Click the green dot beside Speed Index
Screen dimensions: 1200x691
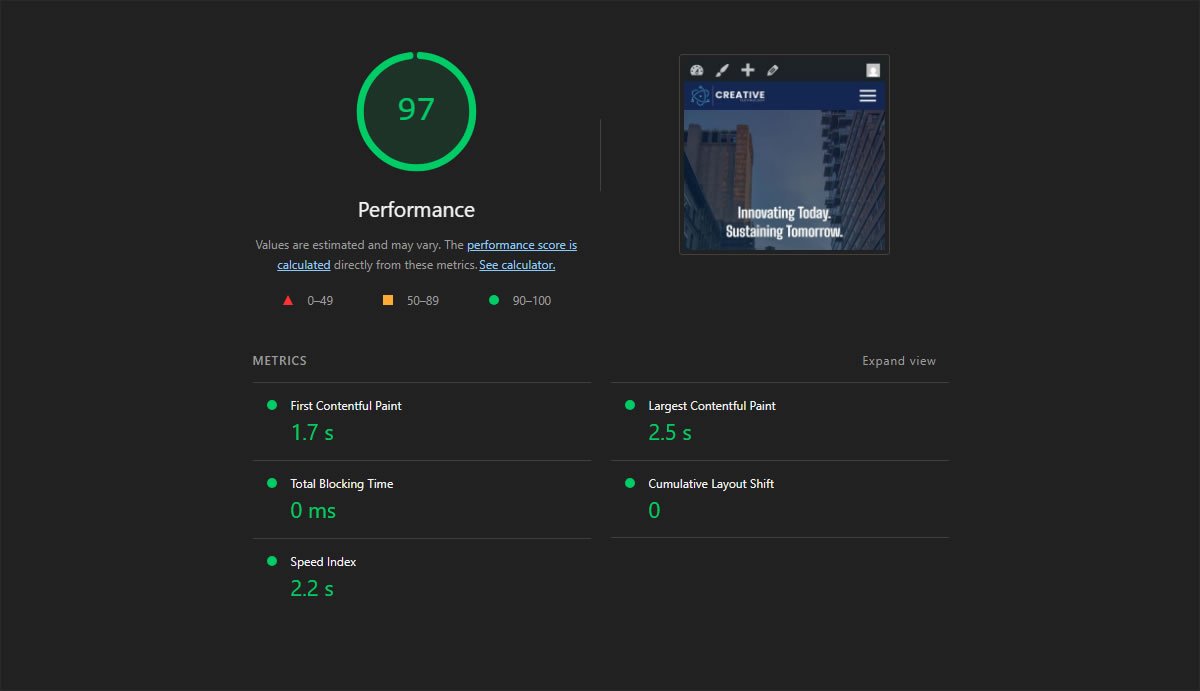click(272, 561)
